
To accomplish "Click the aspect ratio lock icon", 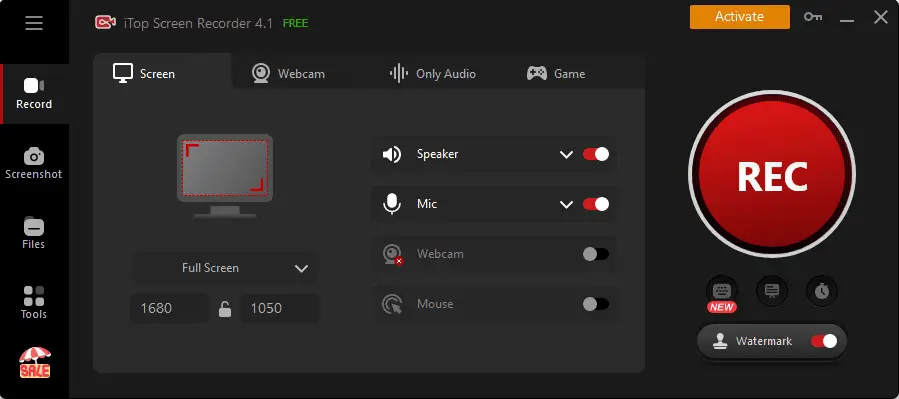I will pyautogui.click(x=225, y=309).
